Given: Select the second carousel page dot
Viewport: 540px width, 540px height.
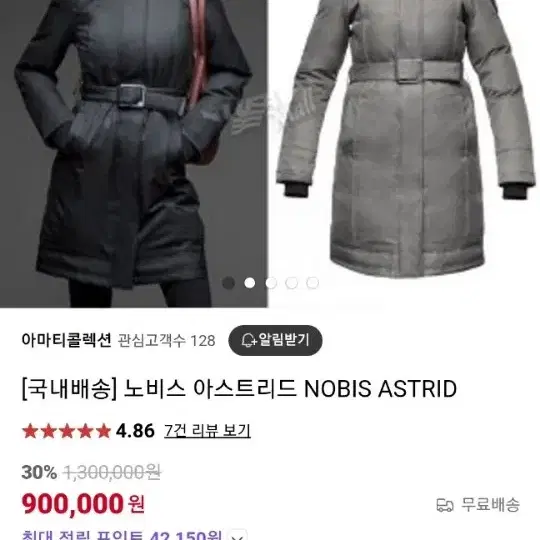Looking at the screenshot, I should pos(250,283).
